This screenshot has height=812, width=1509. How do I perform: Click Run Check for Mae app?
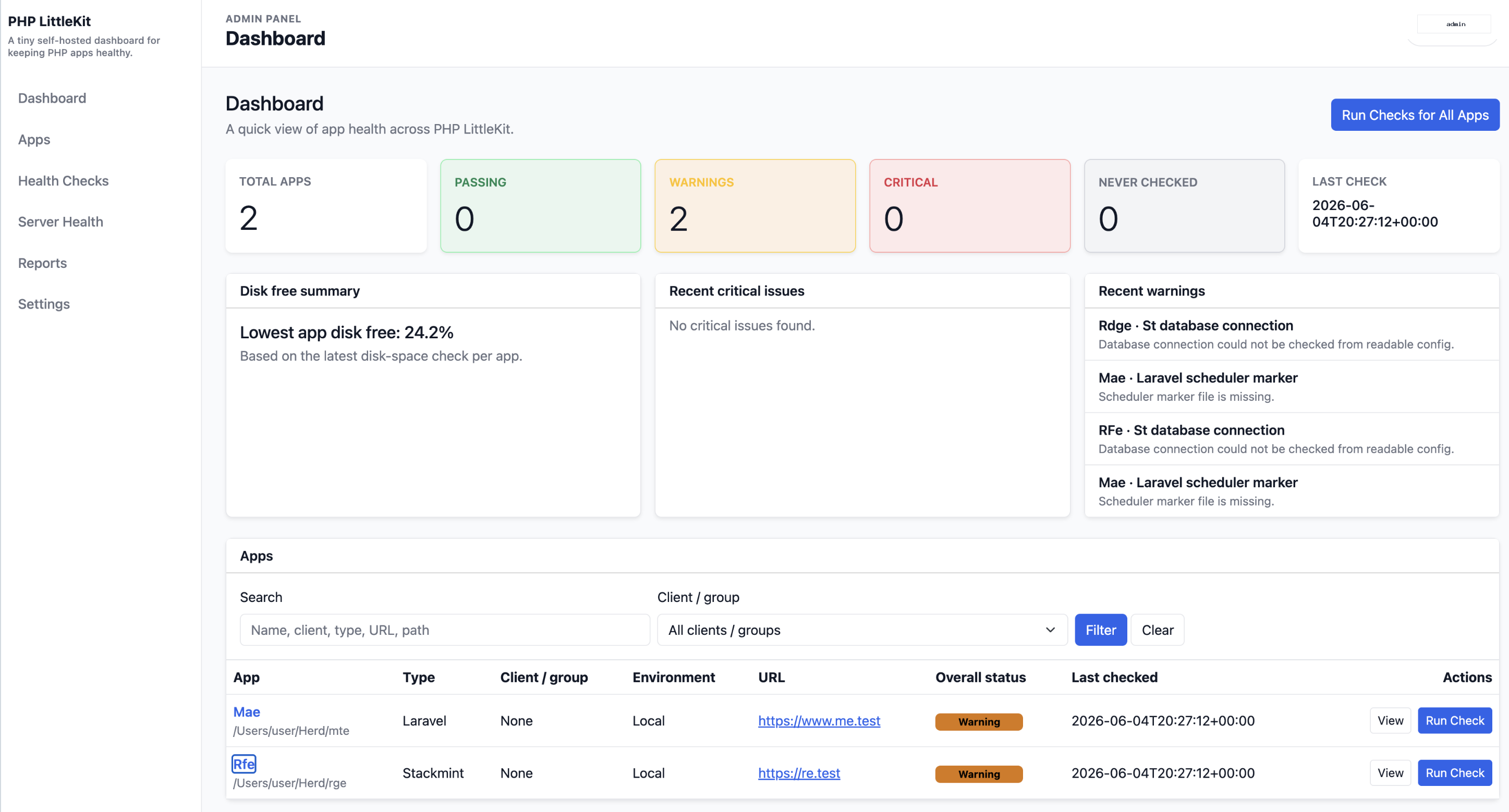click(x=1455, y=721)
